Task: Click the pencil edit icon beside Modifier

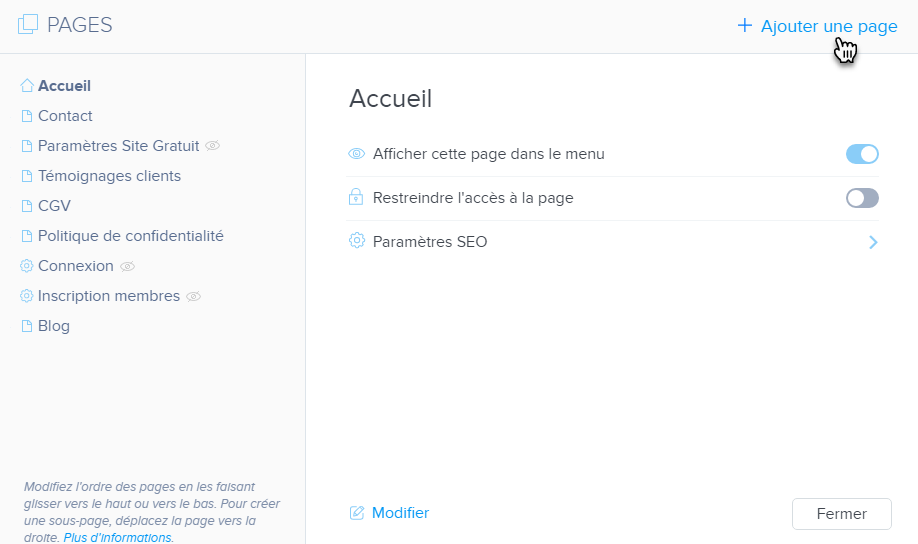Action: tap(357, 513)
